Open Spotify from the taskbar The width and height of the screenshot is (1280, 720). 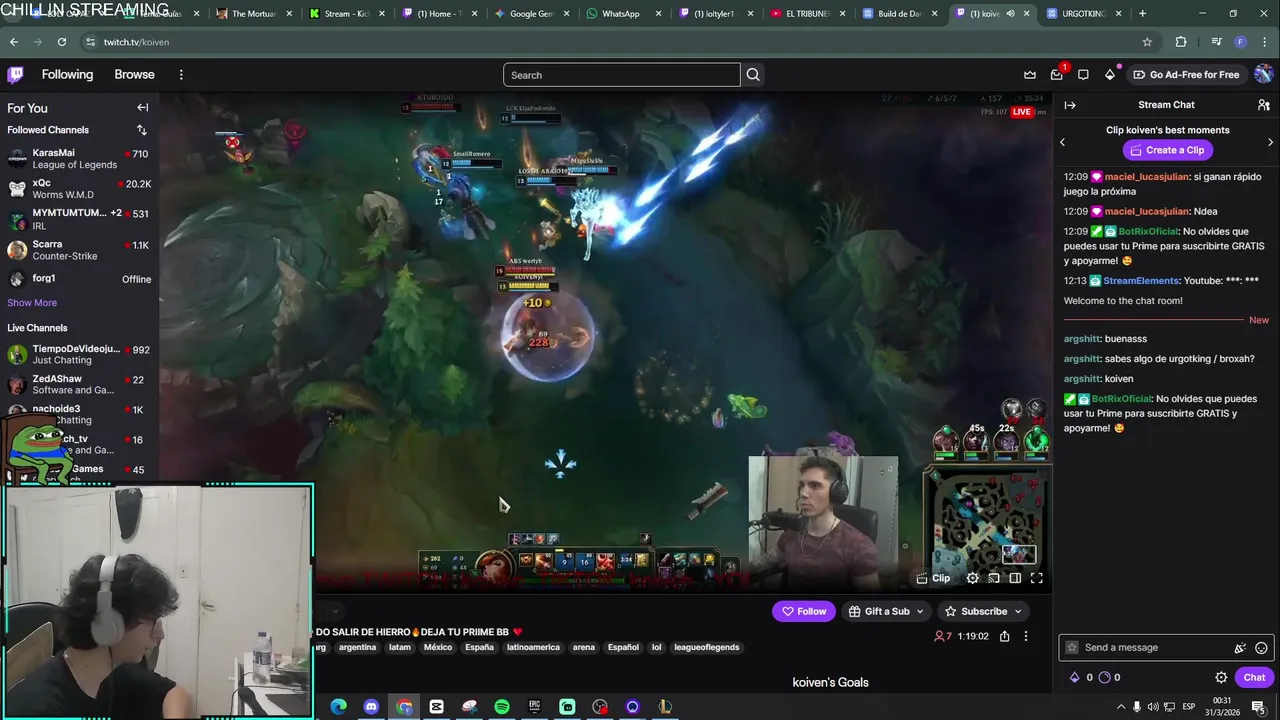point(502,707)
